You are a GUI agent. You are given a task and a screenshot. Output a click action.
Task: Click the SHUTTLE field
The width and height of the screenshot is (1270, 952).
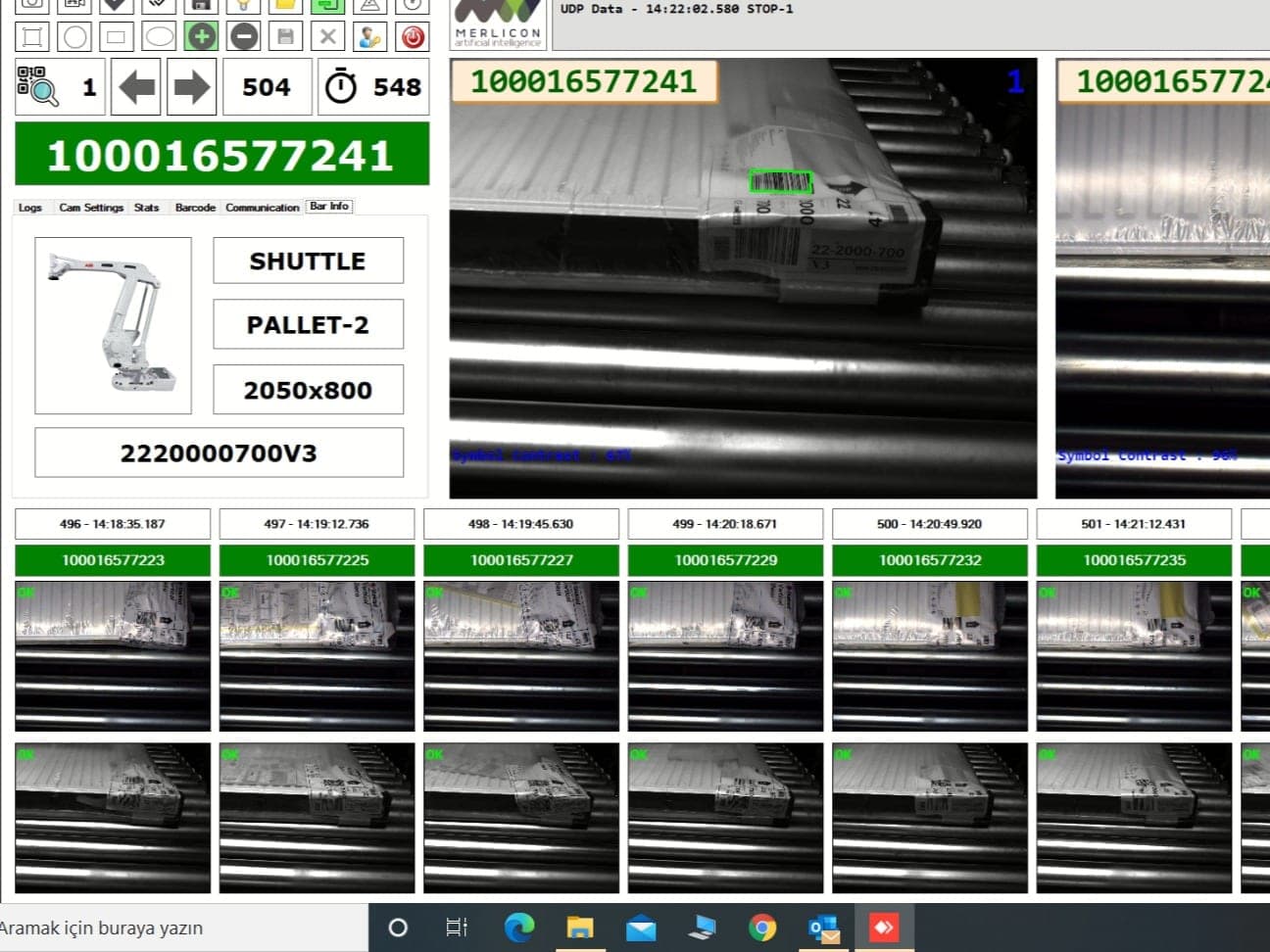(308, 261)
